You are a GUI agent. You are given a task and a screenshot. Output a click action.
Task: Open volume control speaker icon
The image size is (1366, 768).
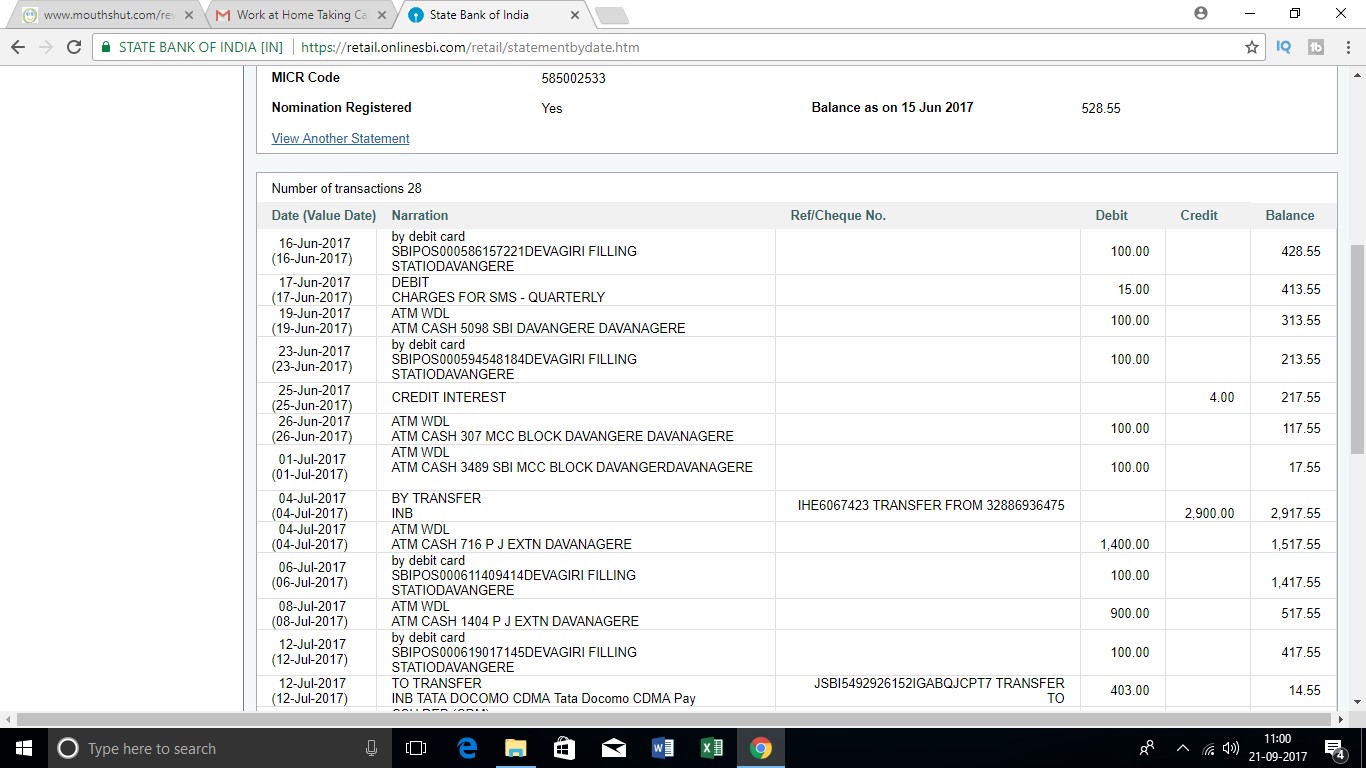[1231, 748]
